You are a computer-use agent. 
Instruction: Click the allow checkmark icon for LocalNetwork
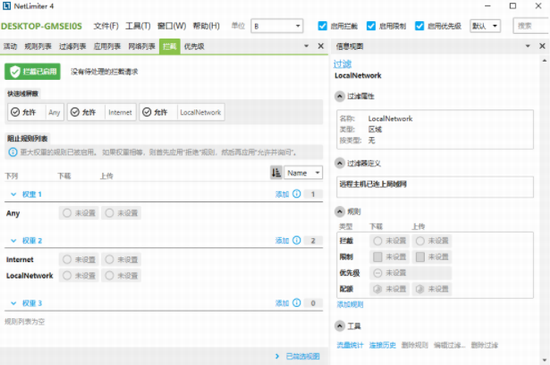tap(147, 112)
